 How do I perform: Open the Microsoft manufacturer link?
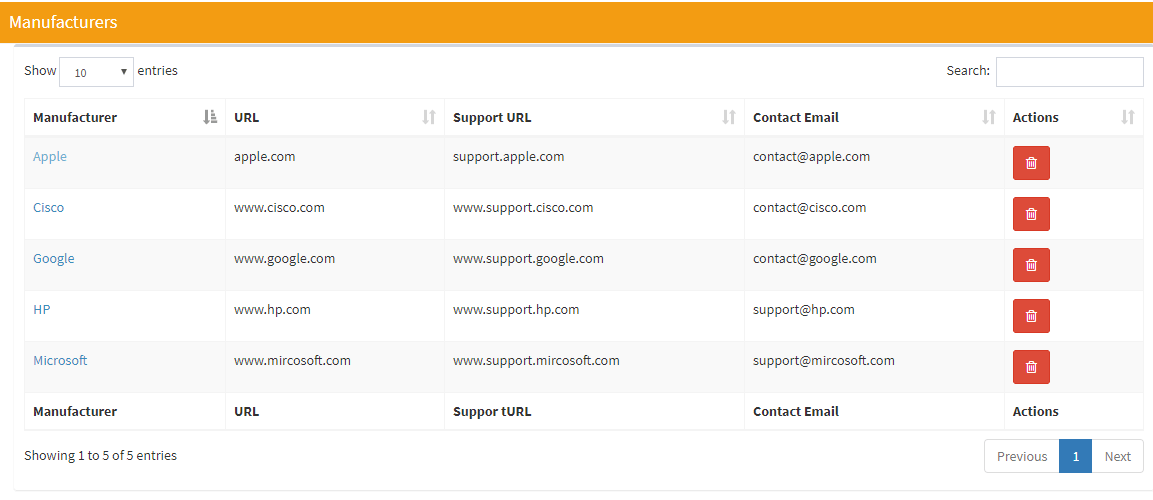click(x=60, y=360)
